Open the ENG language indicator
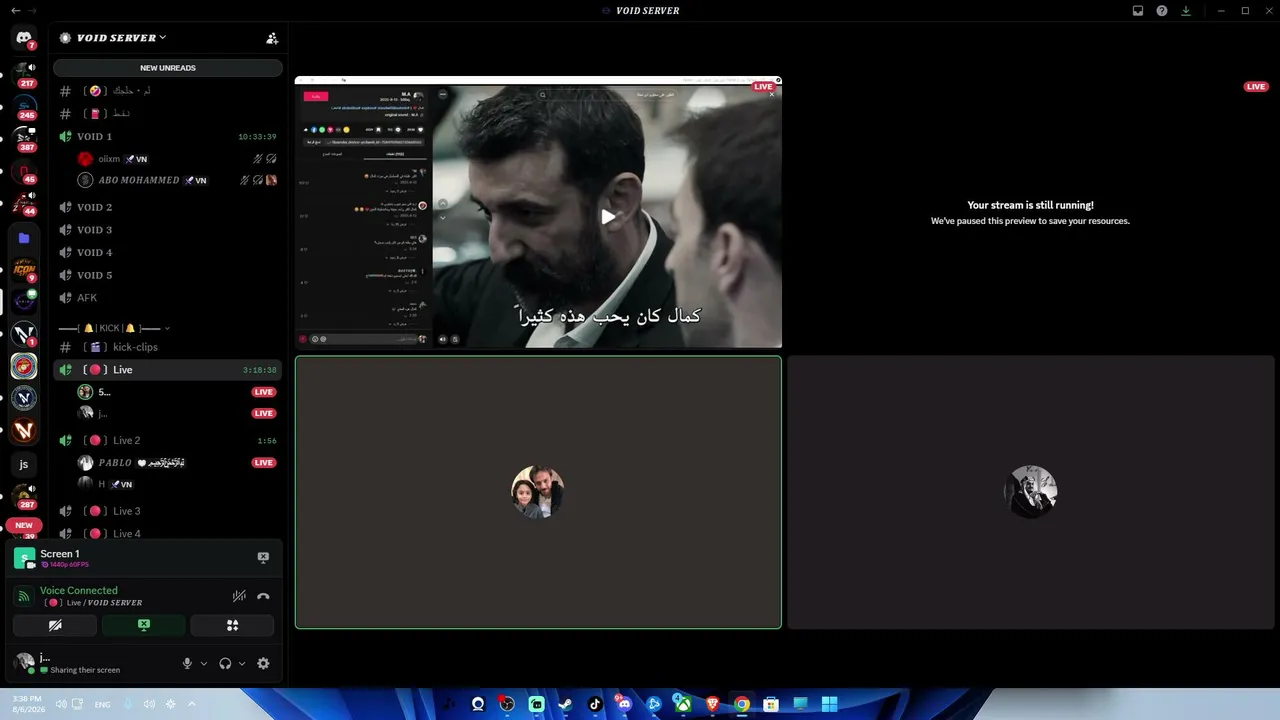Screen dimensions: 1280x720 (102, 704)
